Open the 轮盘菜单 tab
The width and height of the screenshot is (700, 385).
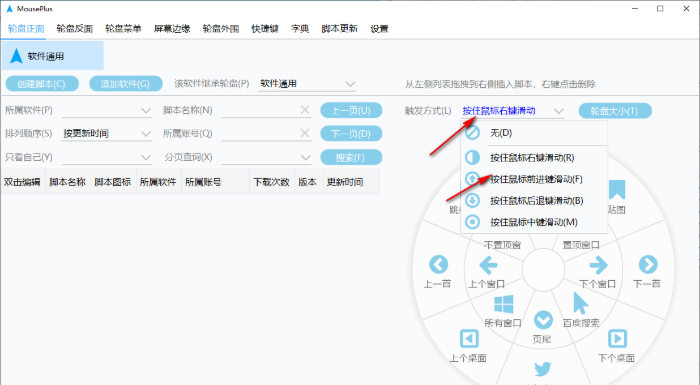pos(123,29)
